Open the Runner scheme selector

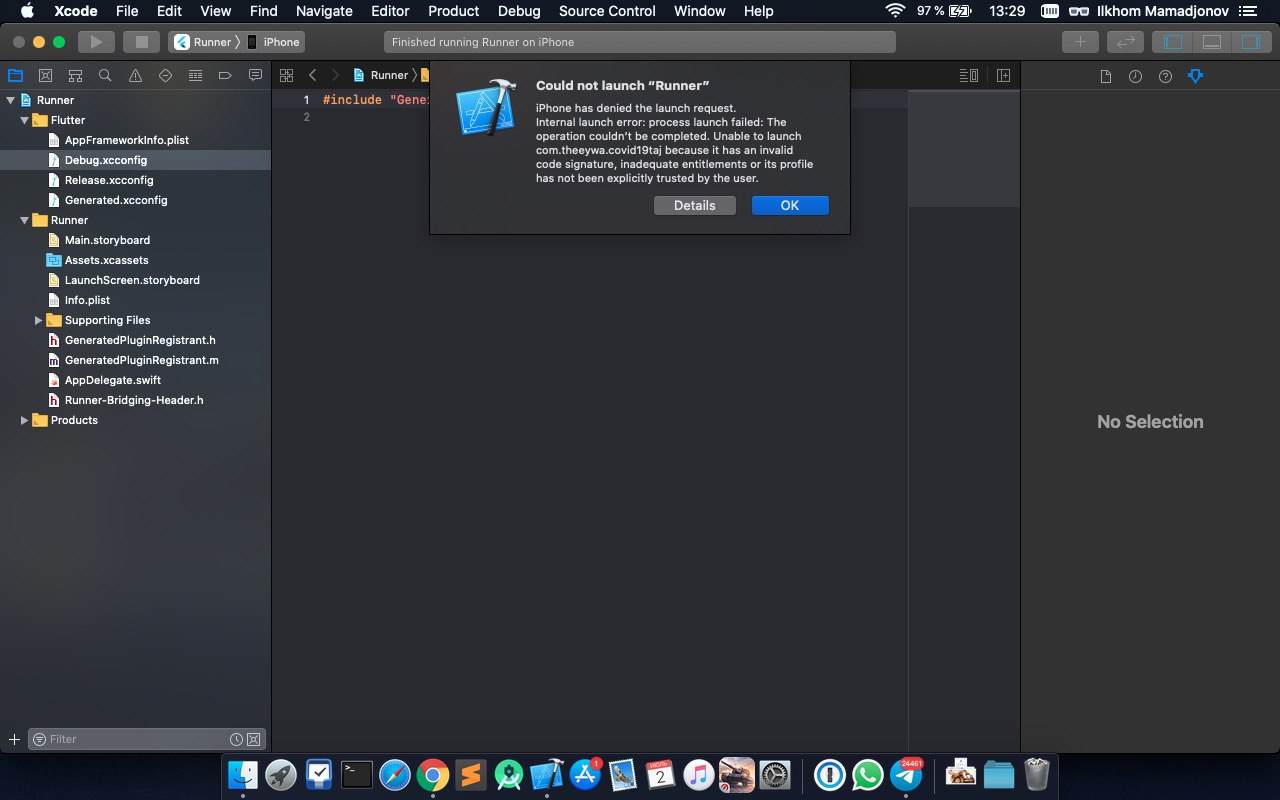coord(203,42)
